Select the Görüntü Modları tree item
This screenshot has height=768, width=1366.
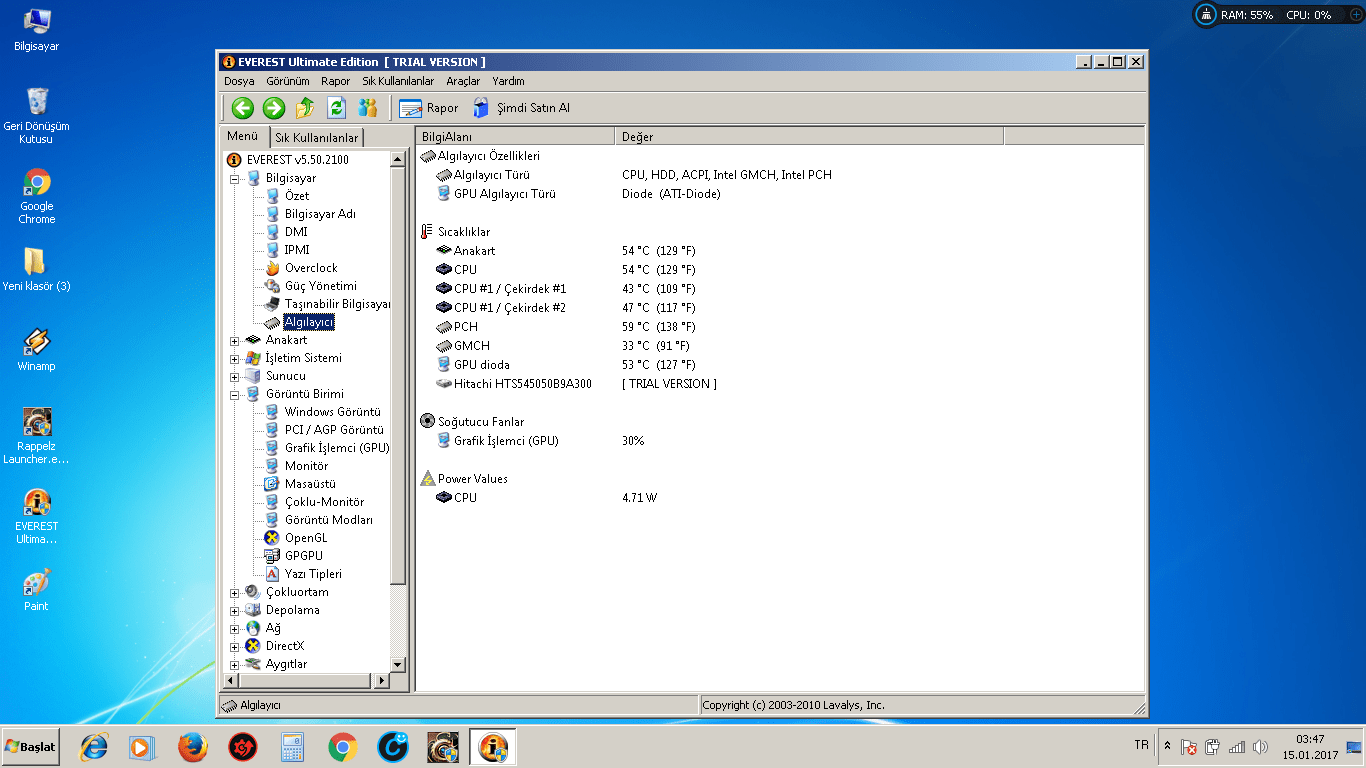[x=329, y=520]
